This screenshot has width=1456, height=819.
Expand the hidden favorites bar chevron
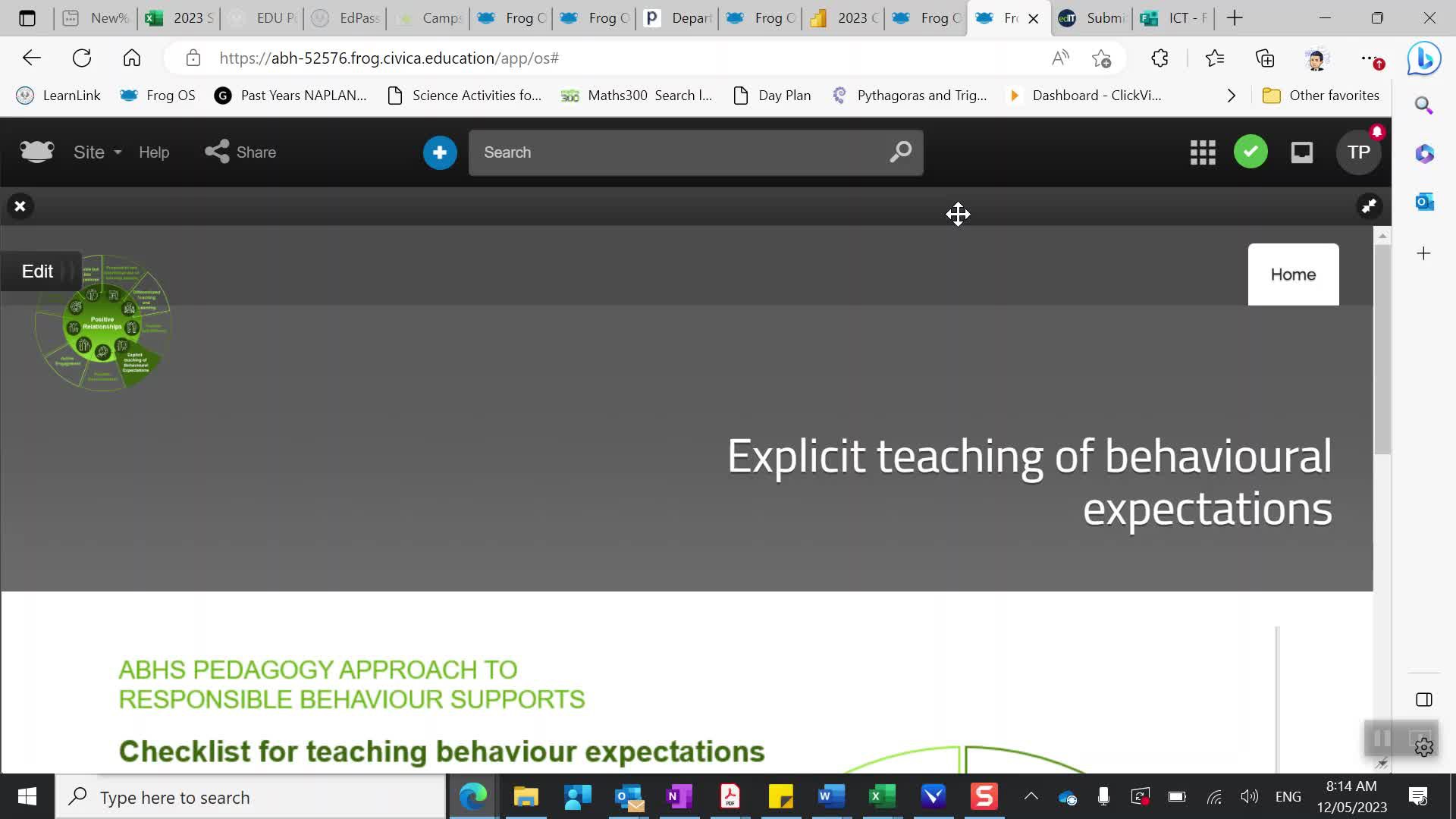click(1232, 96)
